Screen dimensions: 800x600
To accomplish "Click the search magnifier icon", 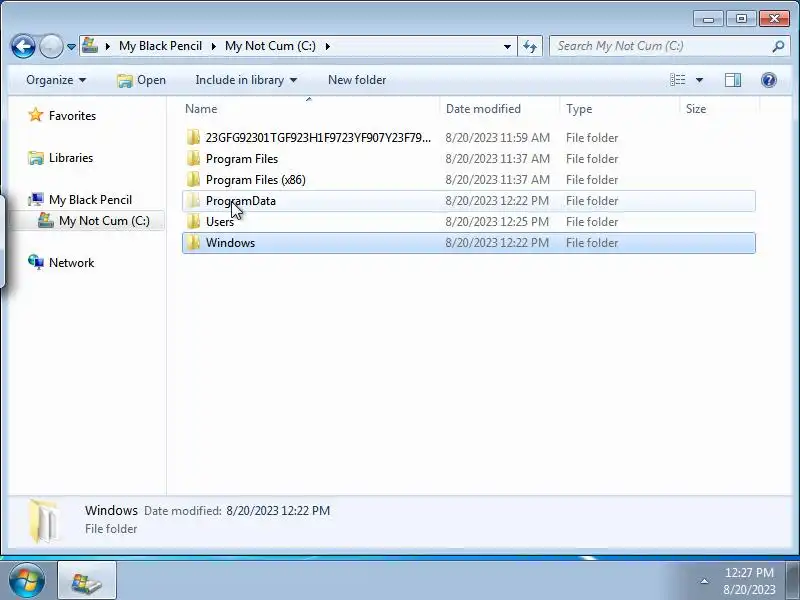I will pyautogui.click(x=778, y=46).
